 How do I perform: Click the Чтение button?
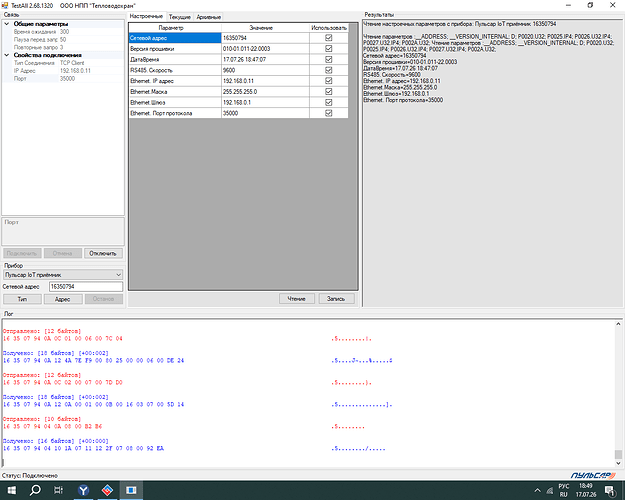click(x=297, y=299)
